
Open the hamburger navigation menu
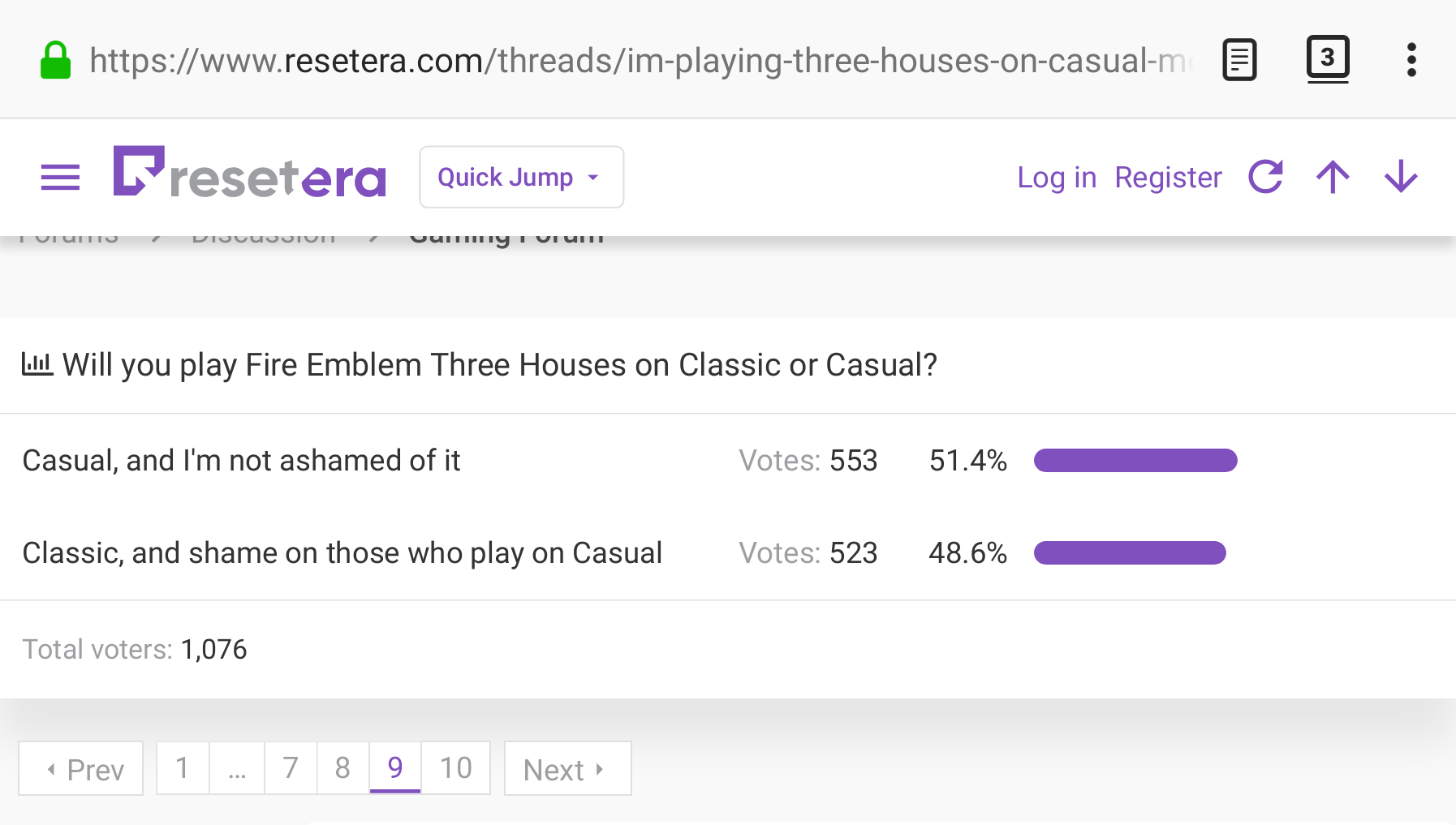(60, 177)
